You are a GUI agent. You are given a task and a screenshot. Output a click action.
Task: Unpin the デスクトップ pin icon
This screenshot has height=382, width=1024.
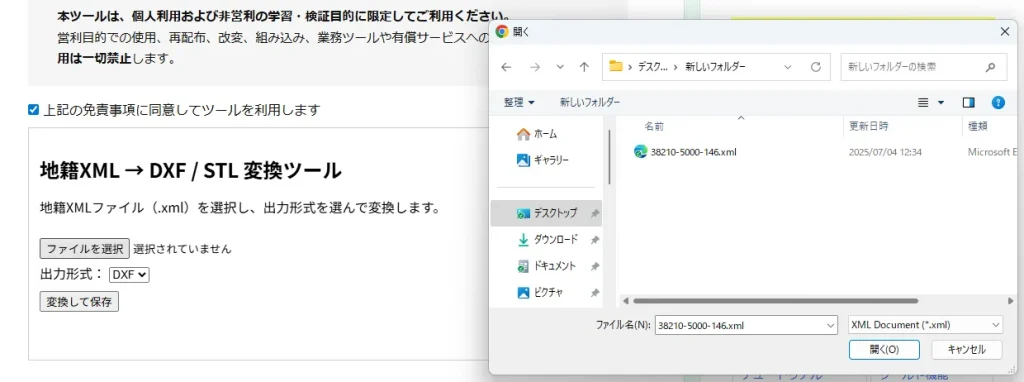click(595, 214)
